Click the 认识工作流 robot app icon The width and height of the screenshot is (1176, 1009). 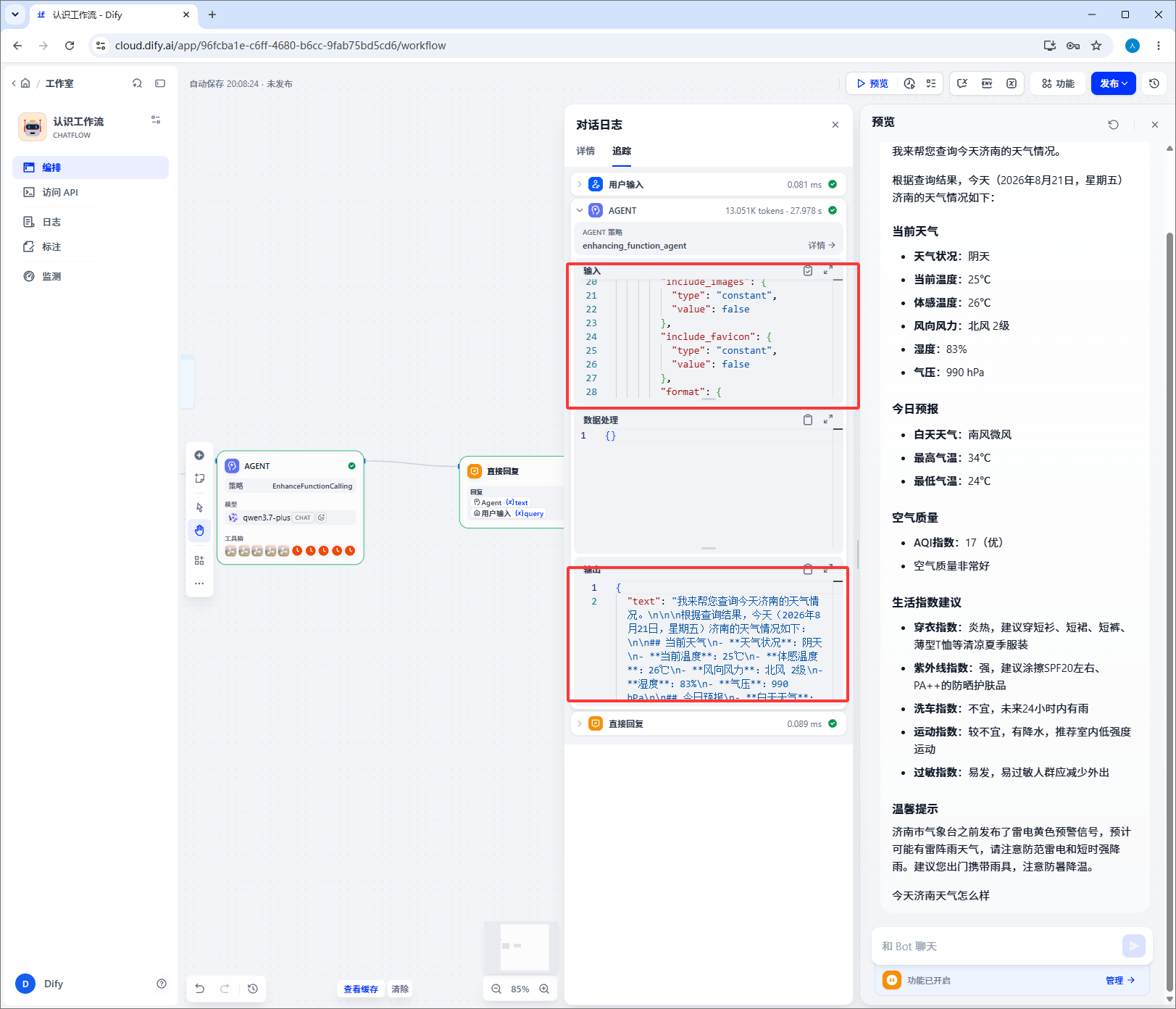pyautogui.click(x=33, y=127)
